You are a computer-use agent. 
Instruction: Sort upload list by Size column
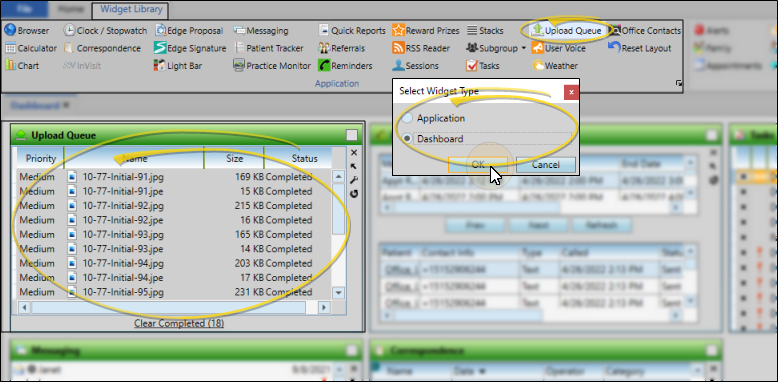[234, 159]
